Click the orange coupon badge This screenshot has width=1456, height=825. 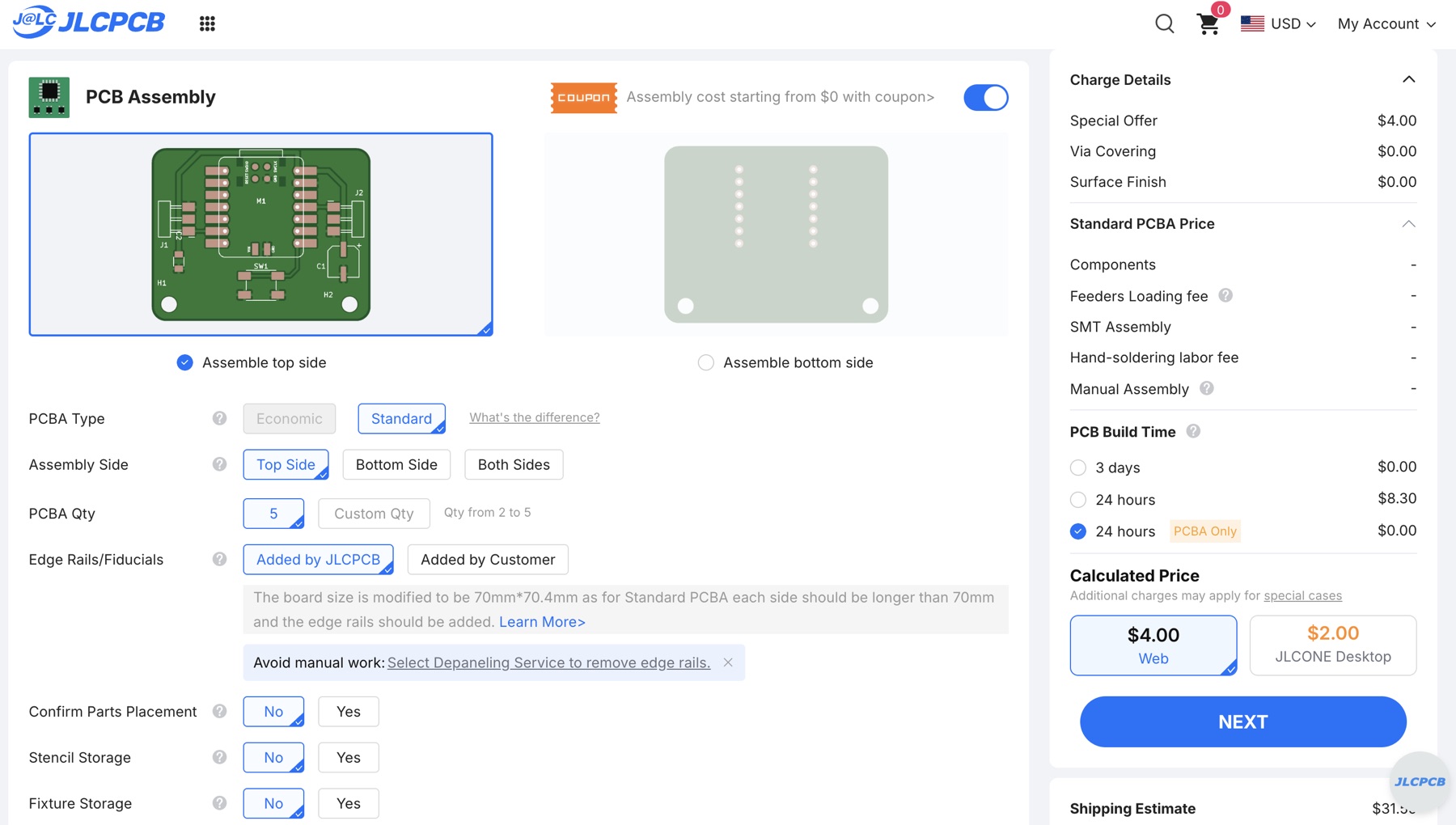584,97
